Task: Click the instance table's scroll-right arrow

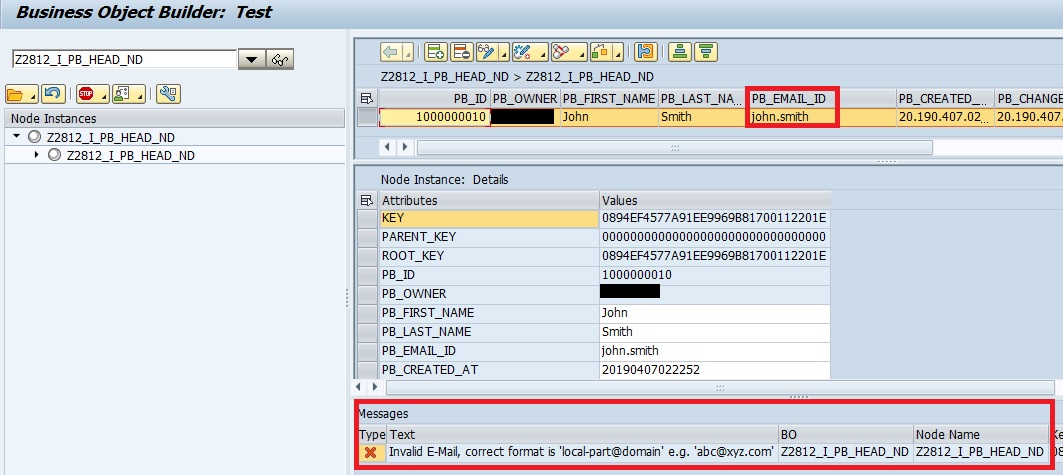Action: pos(405,146)
